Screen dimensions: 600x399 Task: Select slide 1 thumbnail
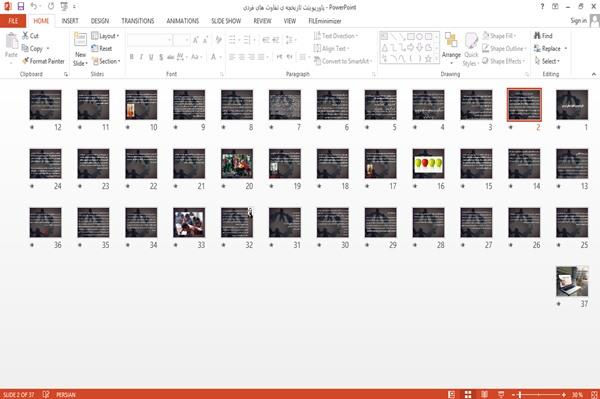[572, 104]
